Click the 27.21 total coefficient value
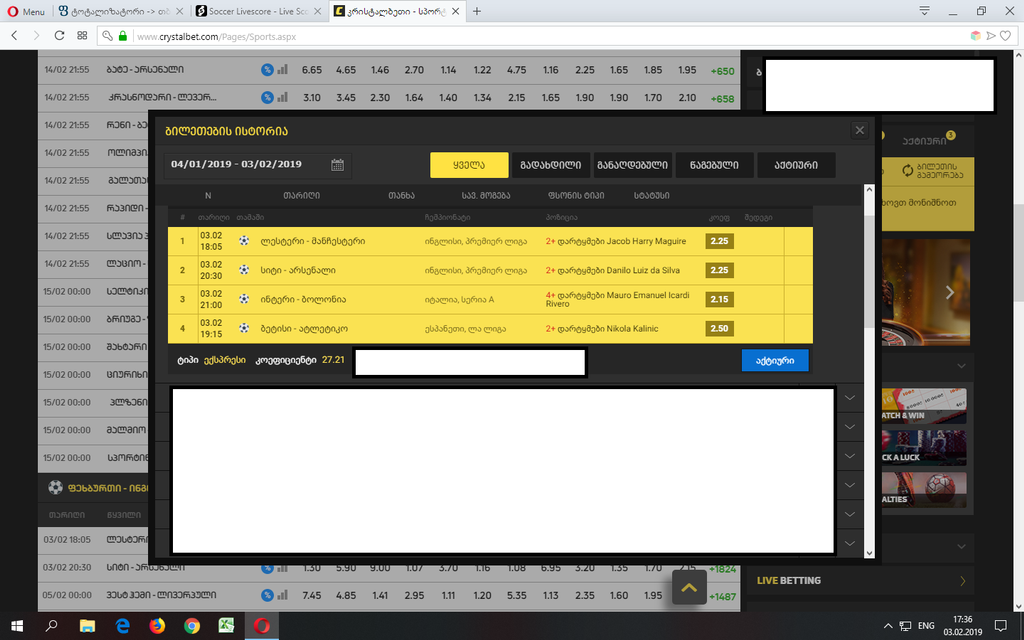 (333, 360)
